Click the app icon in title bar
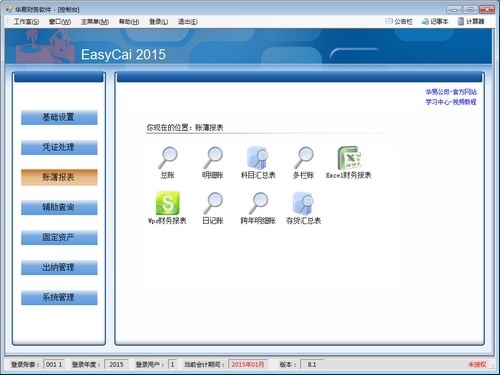Screen dimensions: 500x375 (9, 9)
